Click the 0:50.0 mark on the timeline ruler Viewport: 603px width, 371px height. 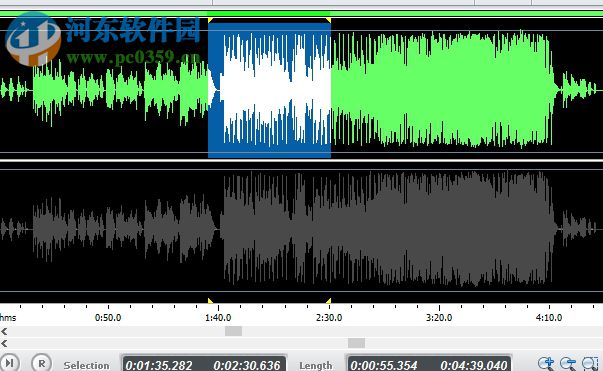(x=108, y=318)
